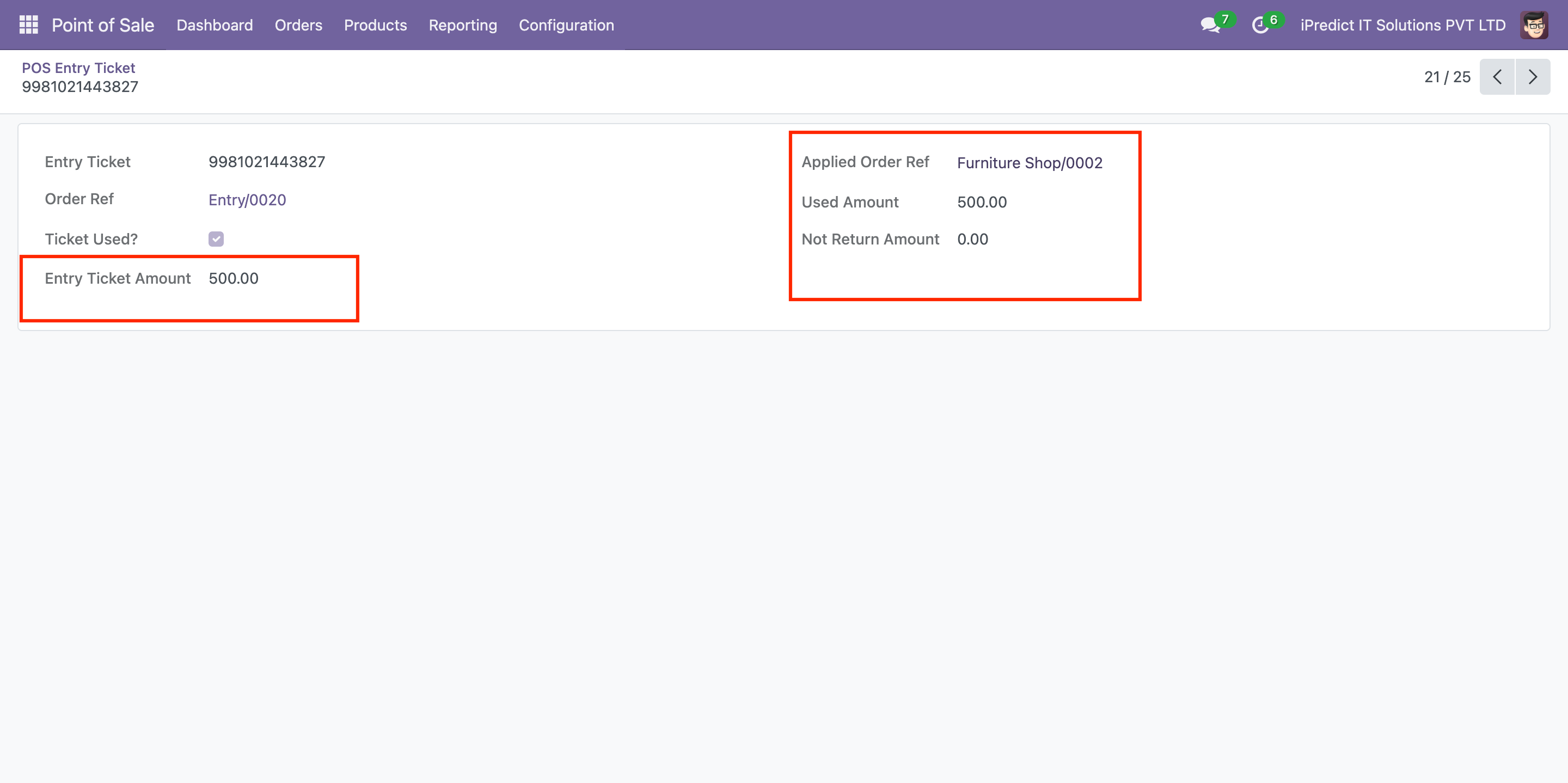This screenshot has height=783, width=1568.
Task: Toggle the Ticket Used checkbox
Action: 216,238
